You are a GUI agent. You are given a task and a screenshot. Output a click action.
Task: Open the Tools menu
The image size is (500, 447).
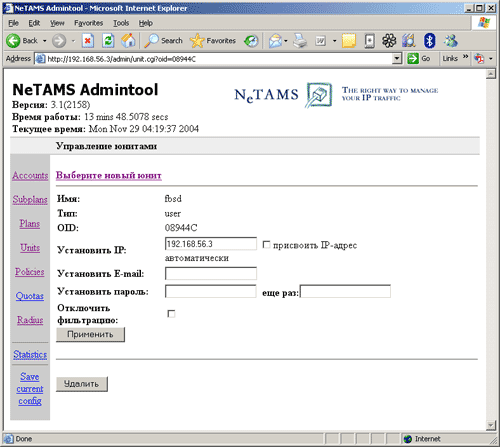121,23
